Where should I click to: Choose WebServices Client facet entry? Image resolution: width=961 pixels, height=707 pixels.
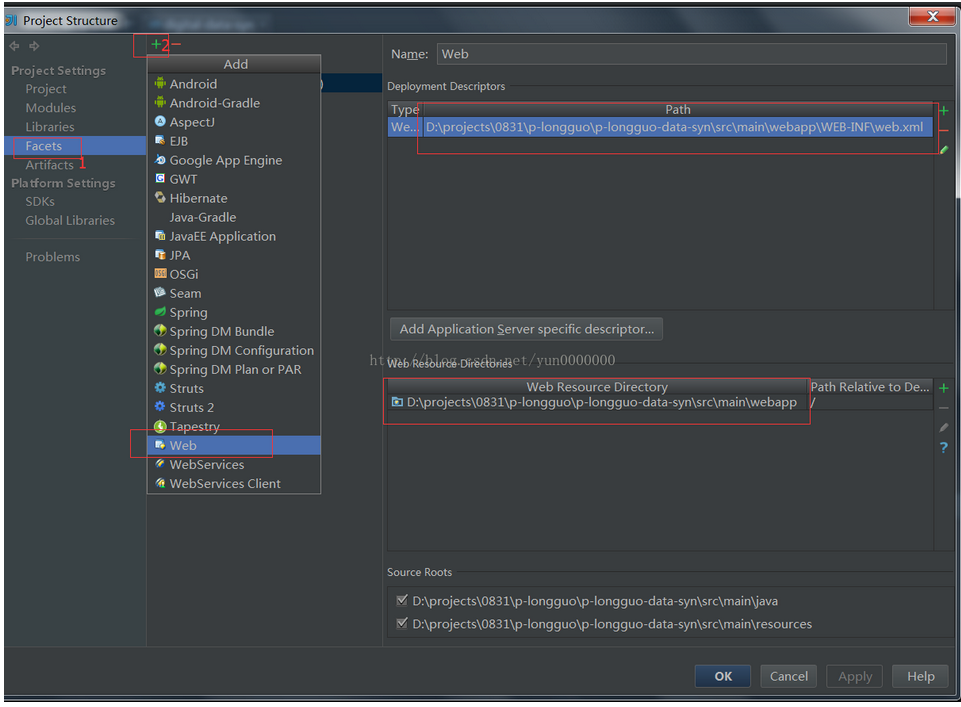pyautogui.click(x=234, y=483)
